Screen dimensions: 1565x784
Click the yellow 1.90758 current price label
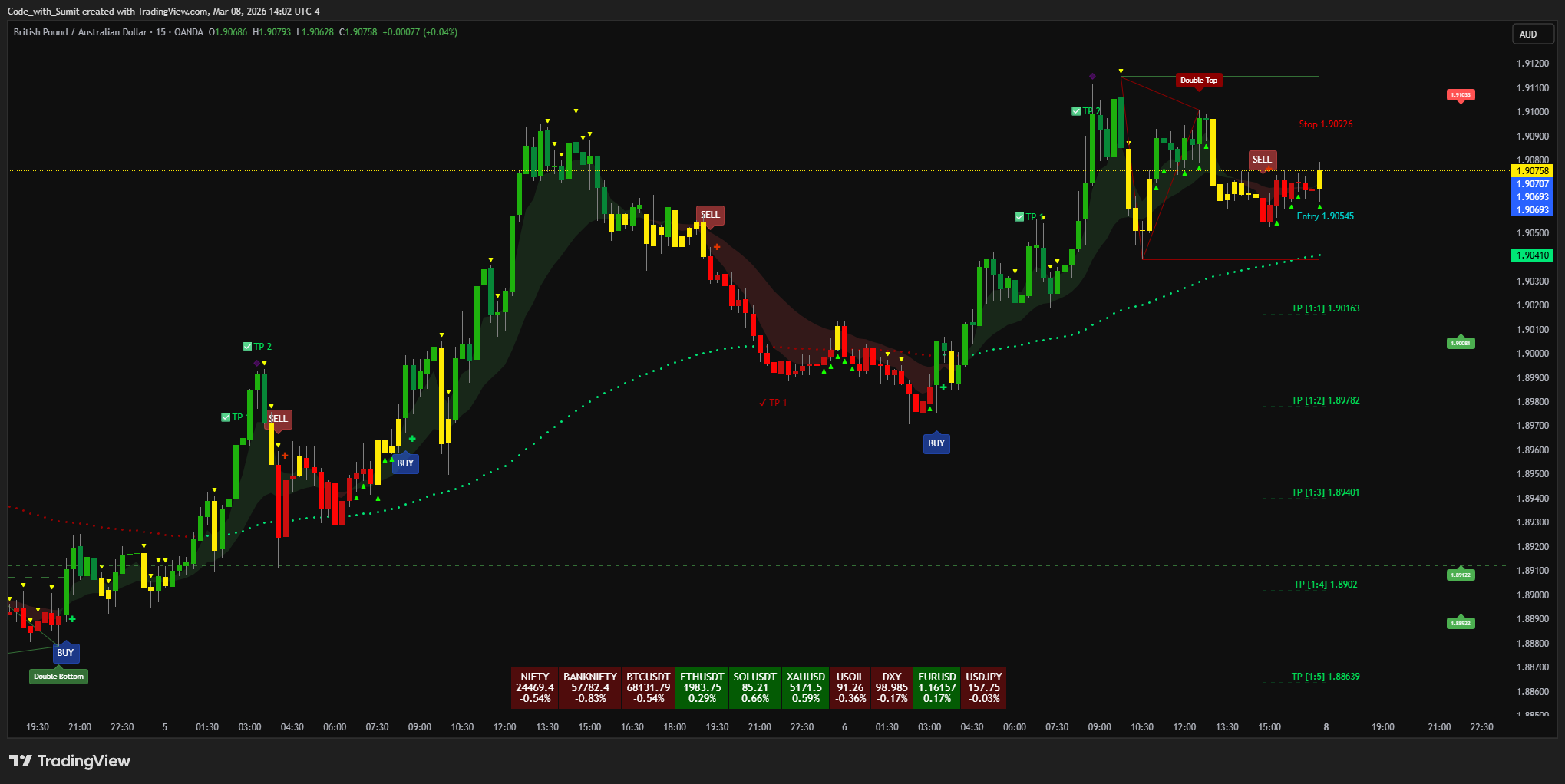1531,171
